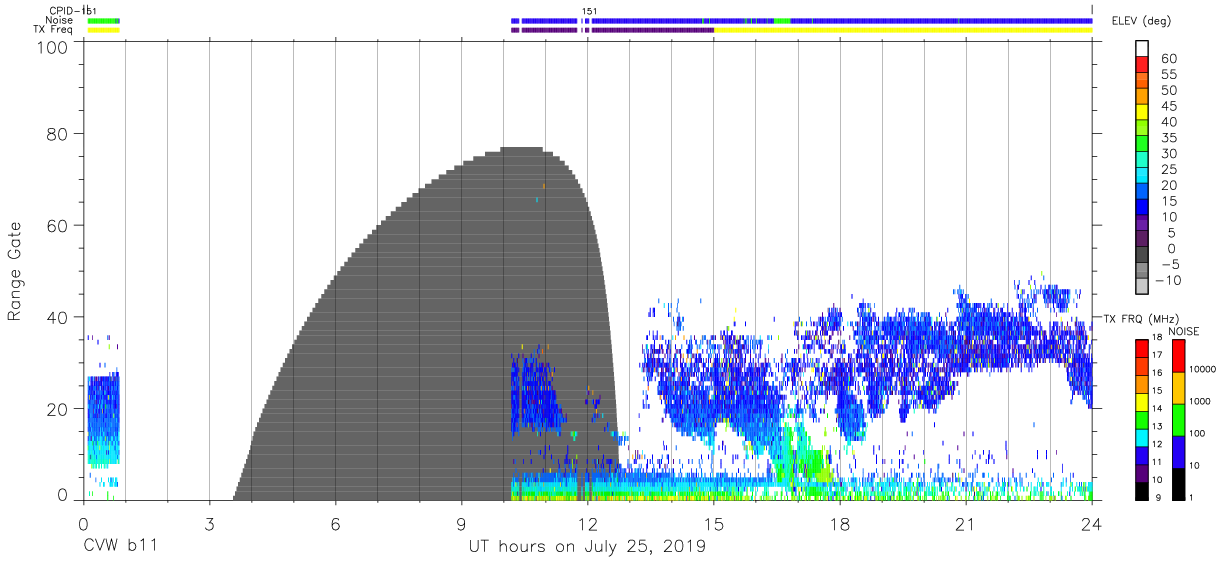The width and height of the screenshot is (1228, 567).
Task: Click the 'Range Gate' y-axis title
Action: tap(15, 272)
